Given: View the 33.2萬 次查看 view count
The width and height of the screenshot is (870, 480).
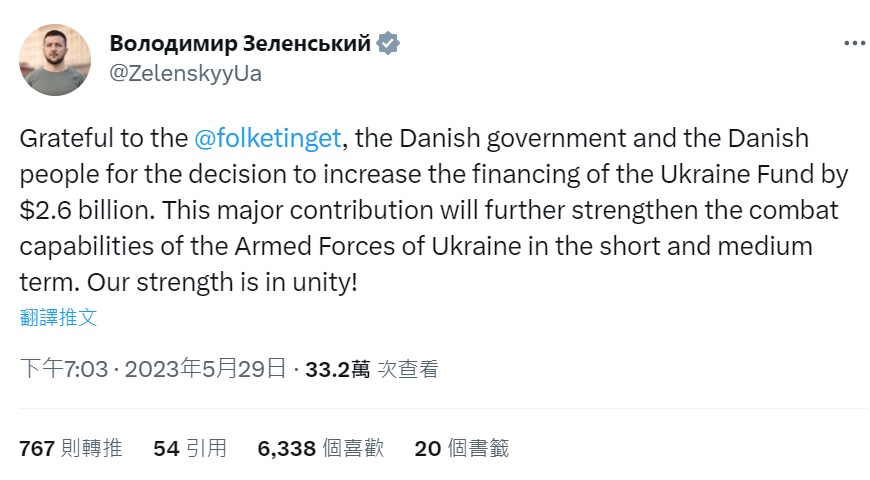Looking at the screenshot, I should pyautogui.click(x=372, y=369).
